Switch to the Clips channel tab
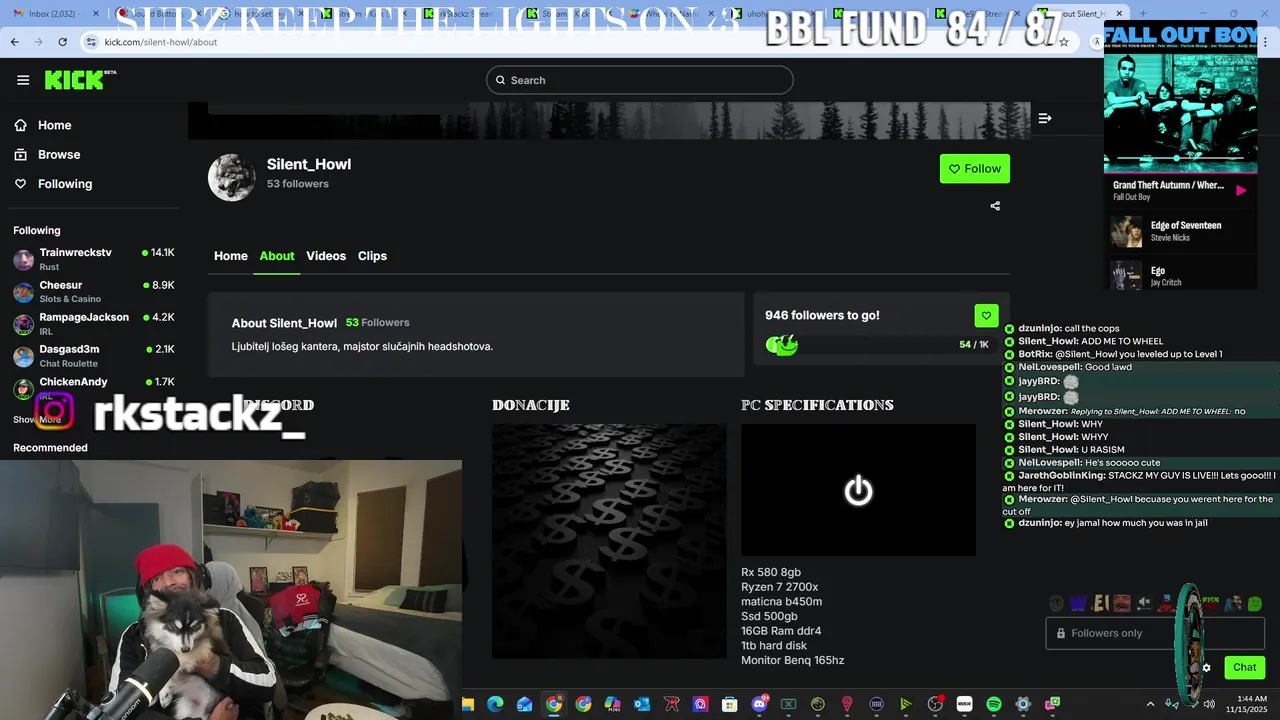1280x720 pixels. click(372, 256)
